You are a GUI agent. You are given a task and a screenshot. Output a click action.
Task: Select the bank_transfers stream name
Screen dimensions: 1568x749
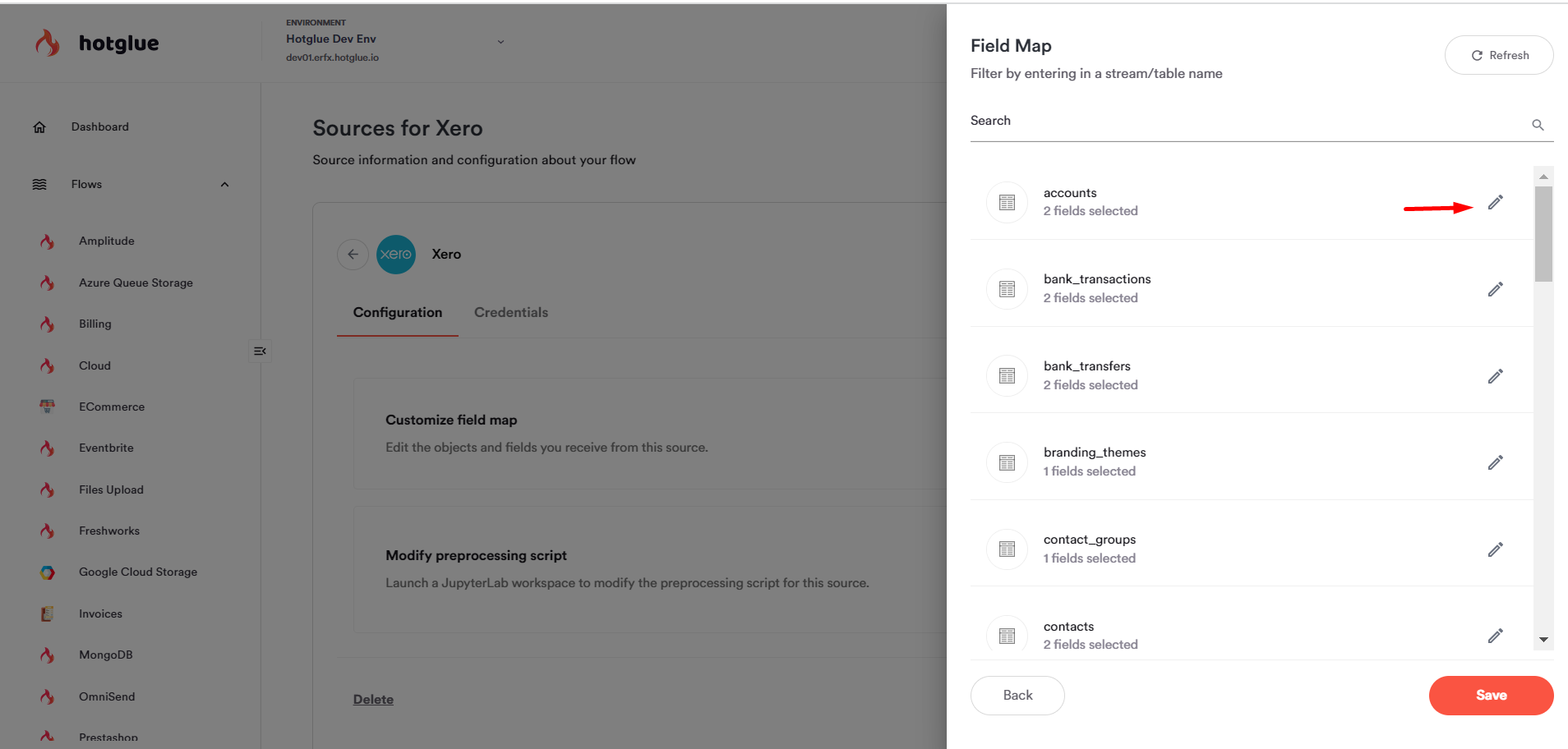click(1087, 366)
